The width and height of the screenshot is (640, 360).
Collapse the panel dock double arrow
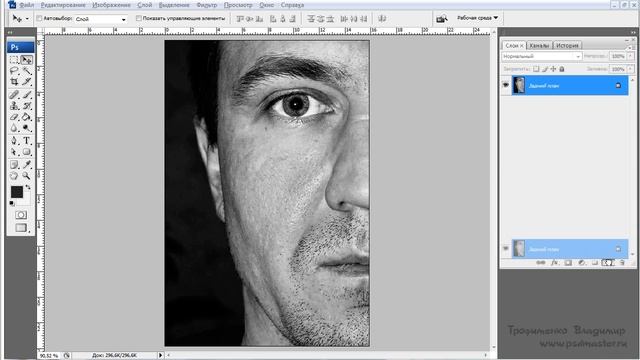633,32
